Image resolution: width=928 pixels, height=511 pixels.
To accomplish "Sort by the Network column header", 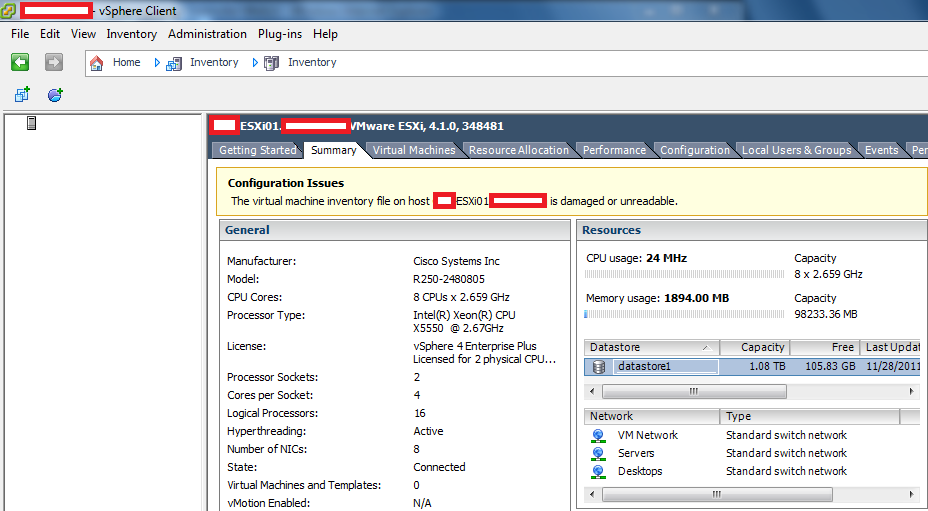I will click(652, 416).
